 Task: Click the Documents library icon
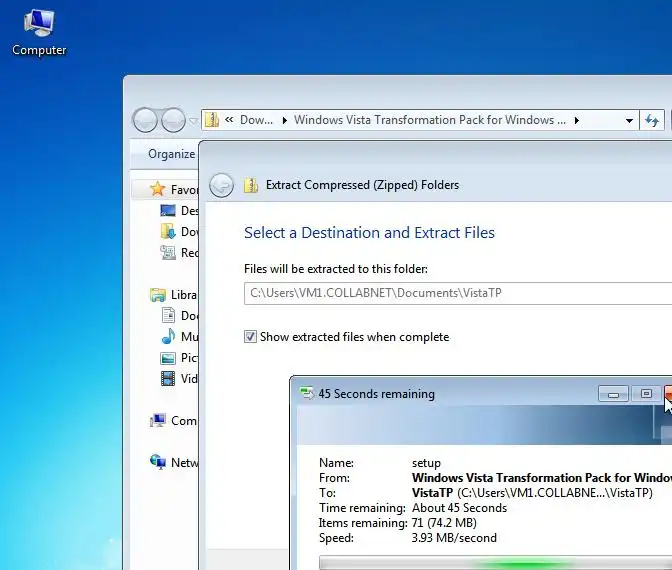[x=168, y=316]
